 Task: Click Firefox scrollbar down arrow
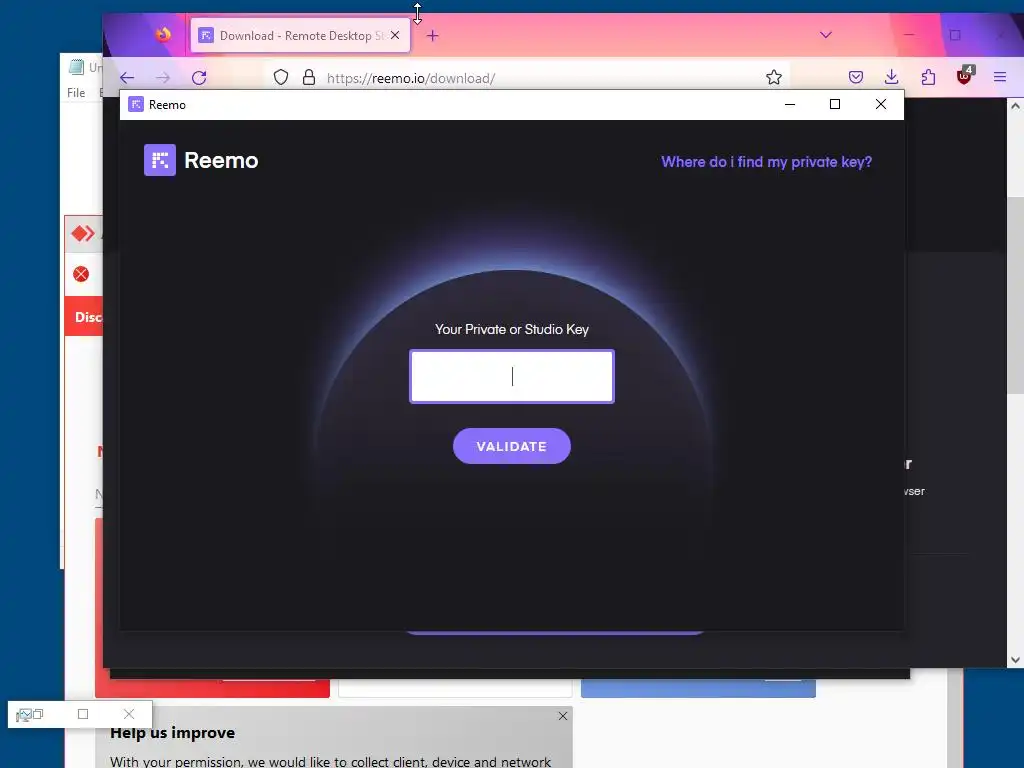click(x=1015, y=660)
